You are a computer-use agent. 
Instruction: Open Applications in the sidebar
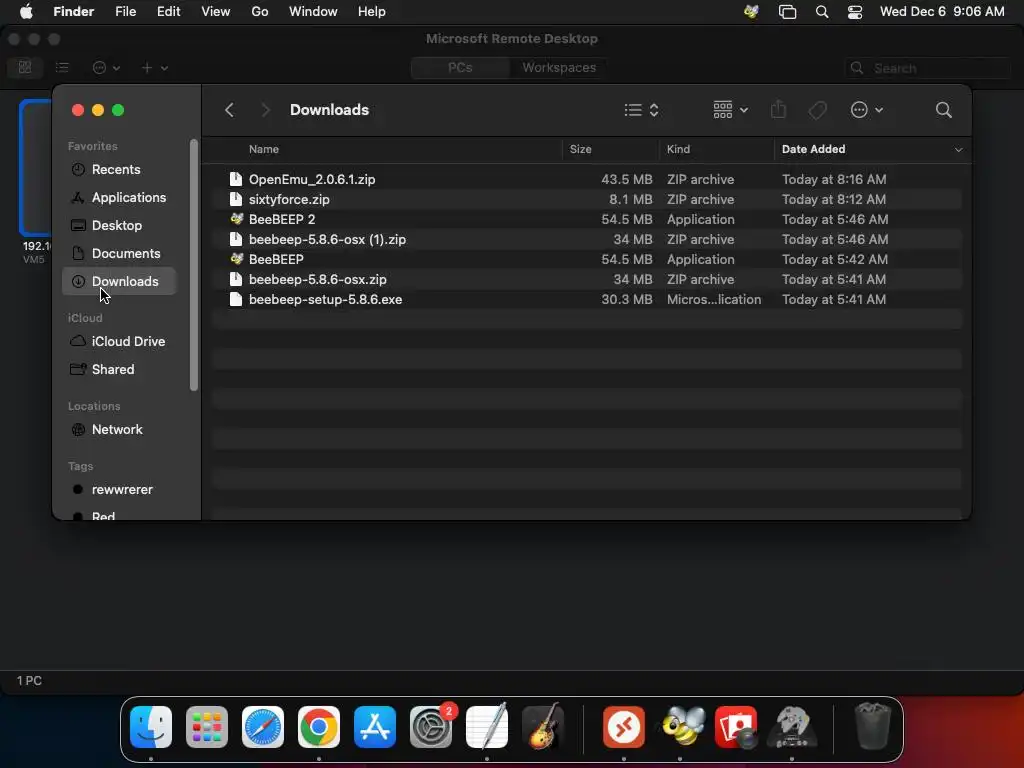click(119, 197)
